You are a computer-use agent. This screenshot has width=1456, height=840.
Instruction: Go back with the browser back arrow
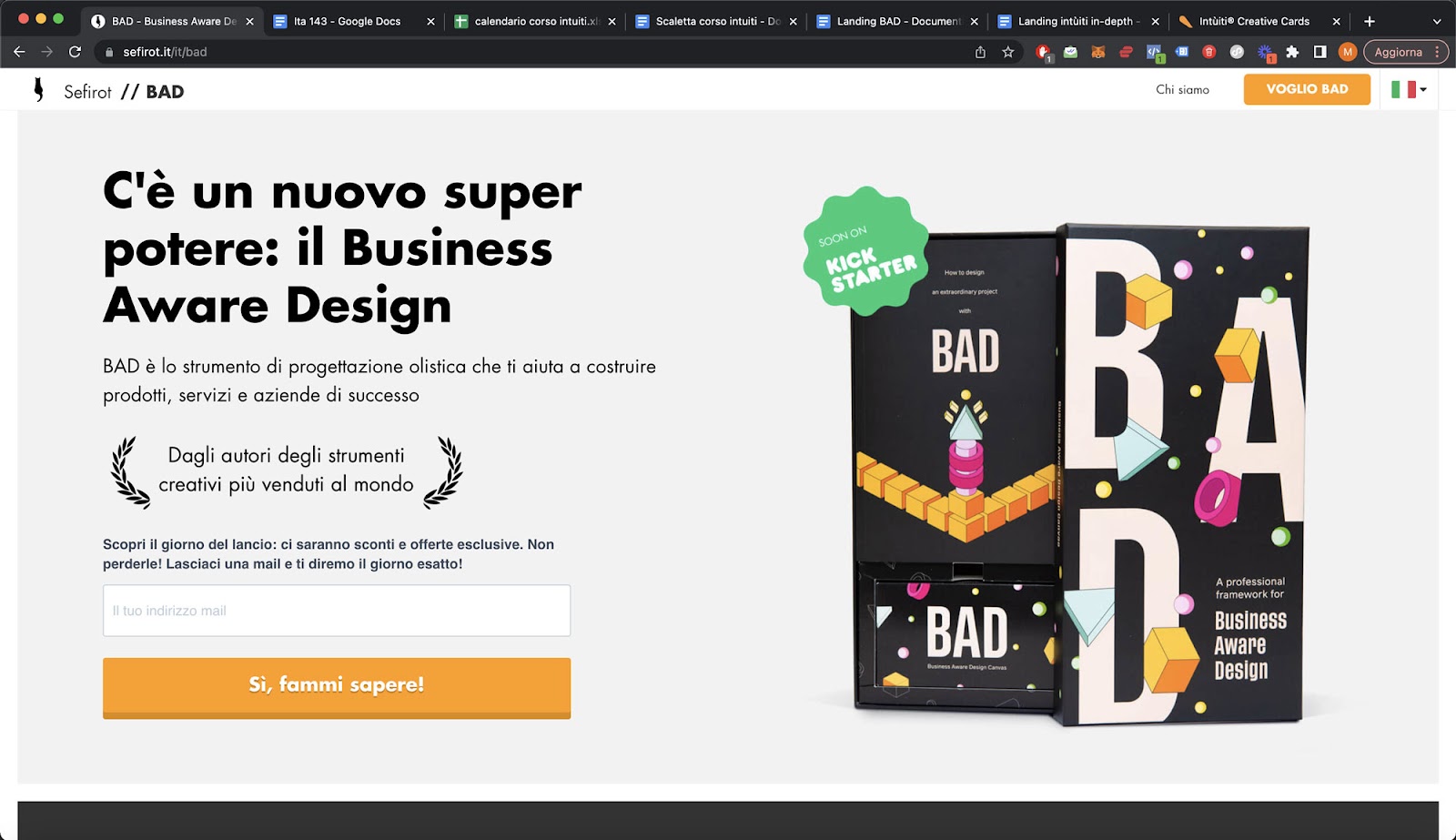[x=19, y=52]
